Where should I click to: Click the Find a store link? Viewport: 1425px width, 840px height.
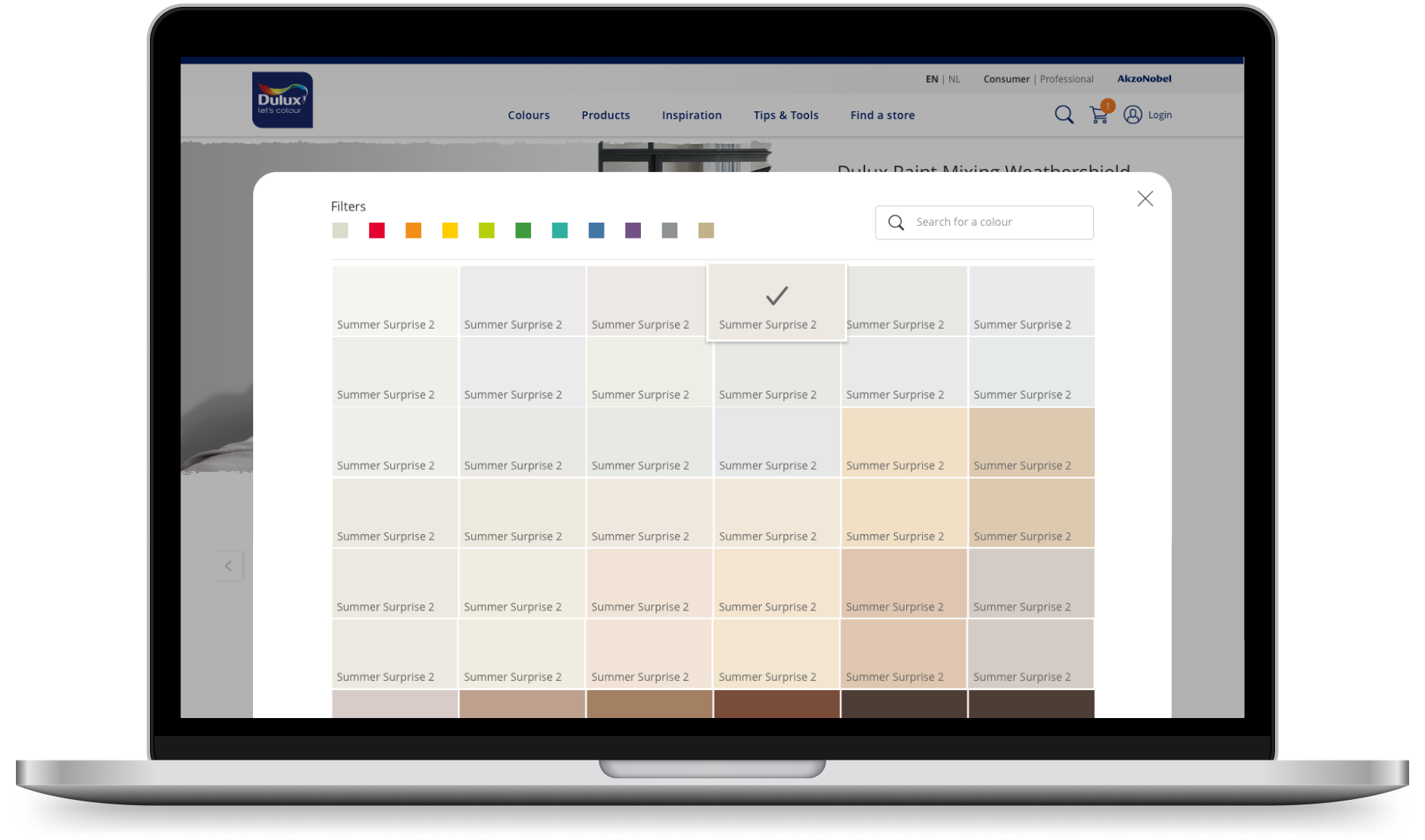coord(882,114)
